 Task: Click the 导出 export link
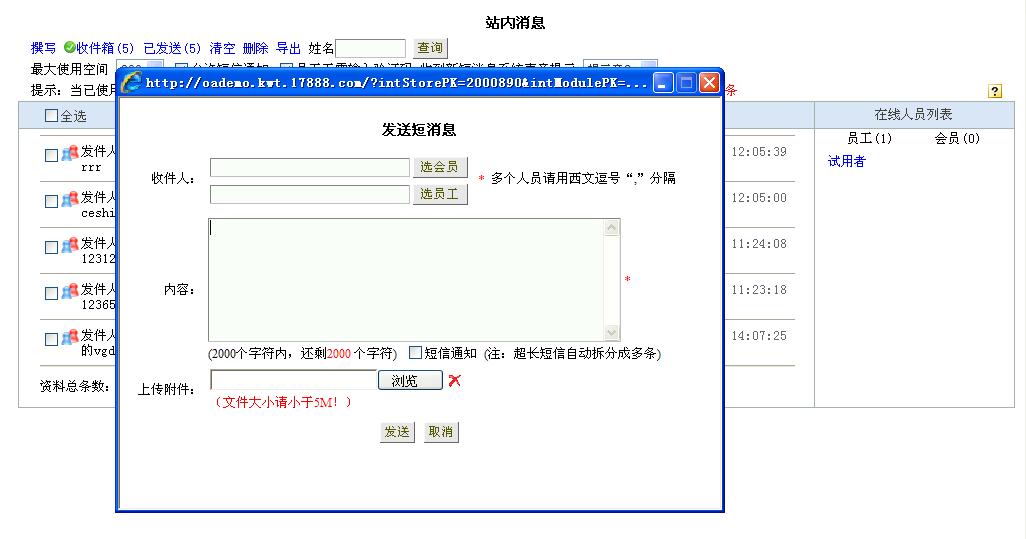(288, 48)
